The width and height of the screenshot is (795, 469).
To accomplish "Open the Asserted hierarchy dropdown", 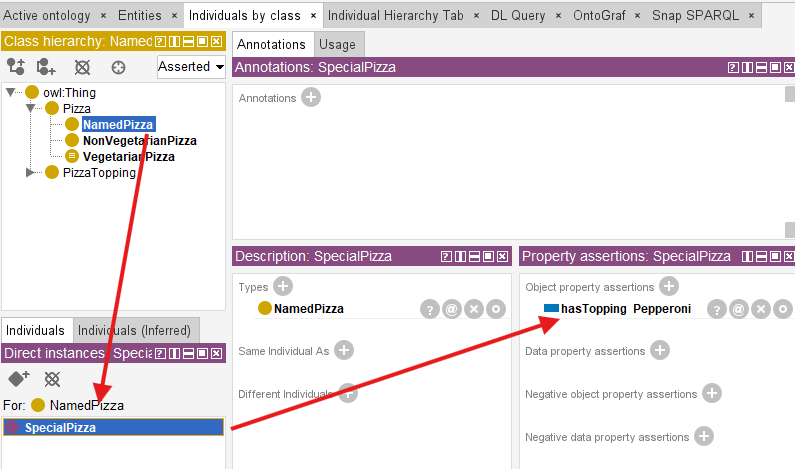I will tap(191, 66).
